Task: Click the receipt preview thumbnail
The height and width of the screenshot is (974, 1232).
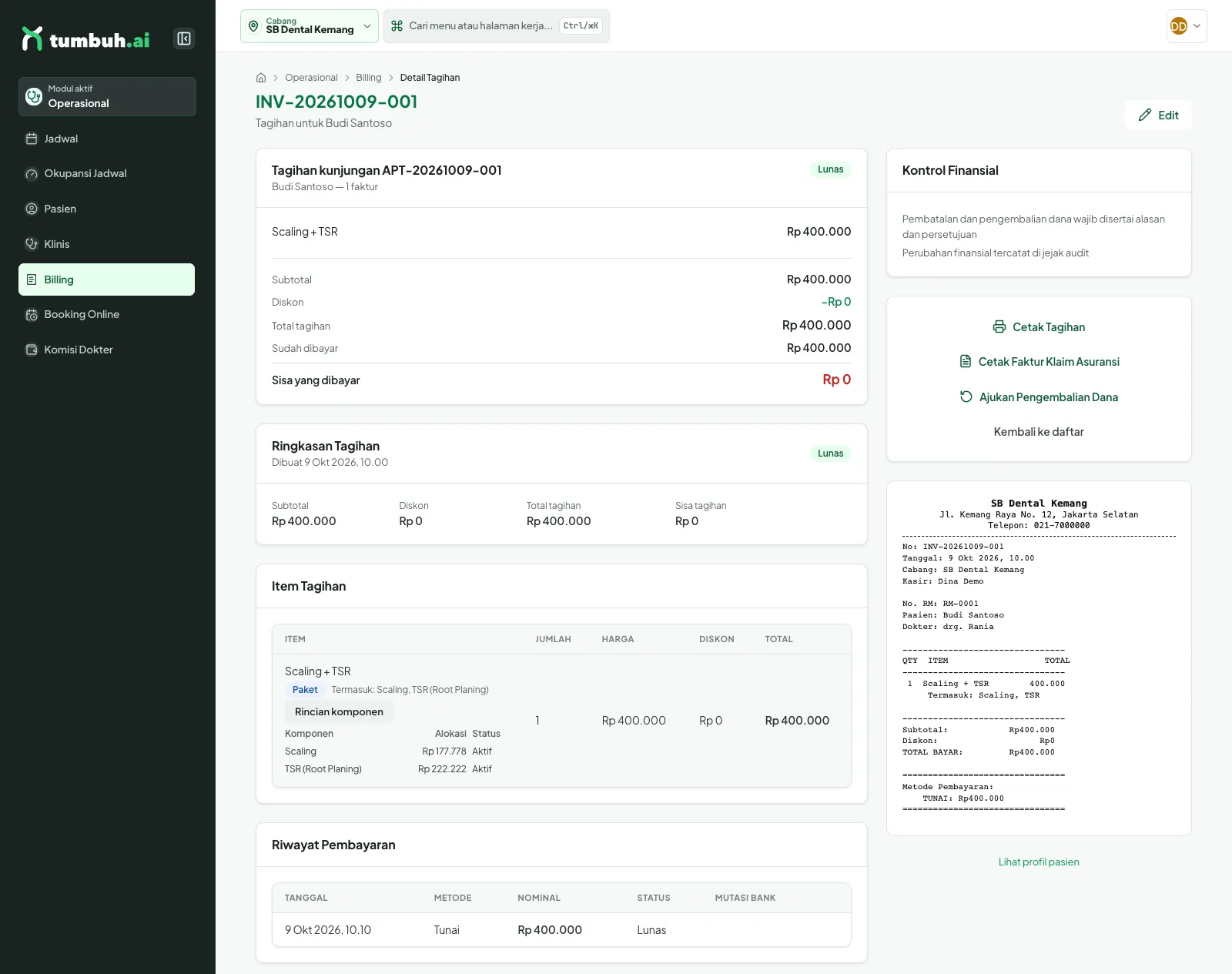Action: pos(1039,658)
